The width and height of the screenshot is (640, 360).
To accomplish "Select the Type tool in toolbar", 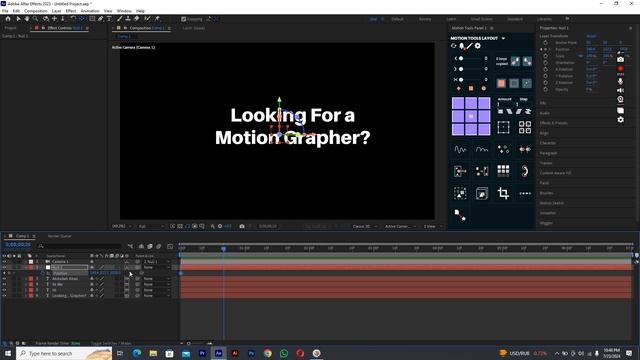I will click(109, 19).
